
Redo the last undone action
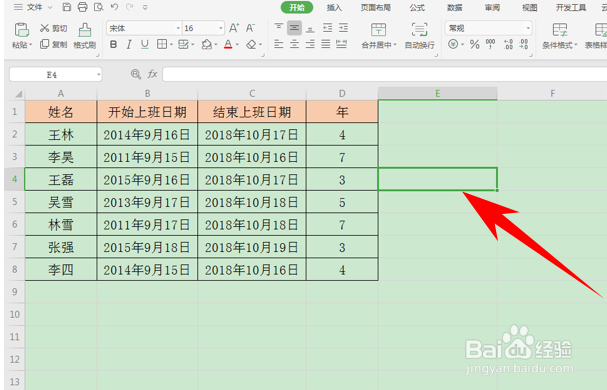[130, 7]
